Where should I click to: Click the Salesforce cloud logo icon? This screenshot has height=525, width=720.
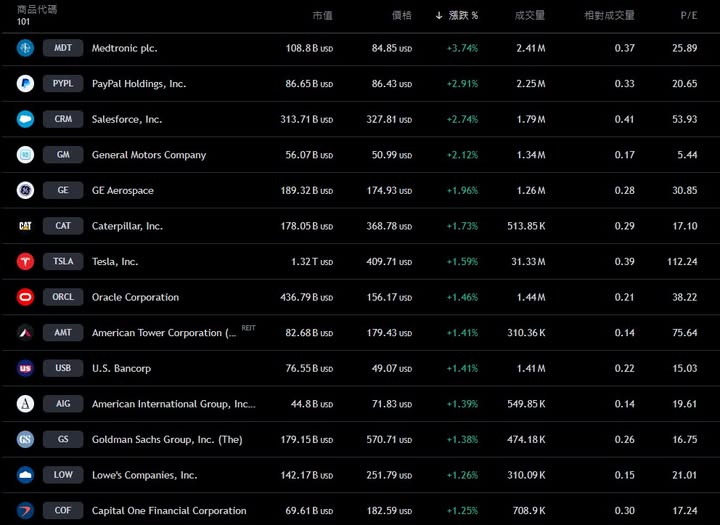pyautogui.click(x=25, y=119)
